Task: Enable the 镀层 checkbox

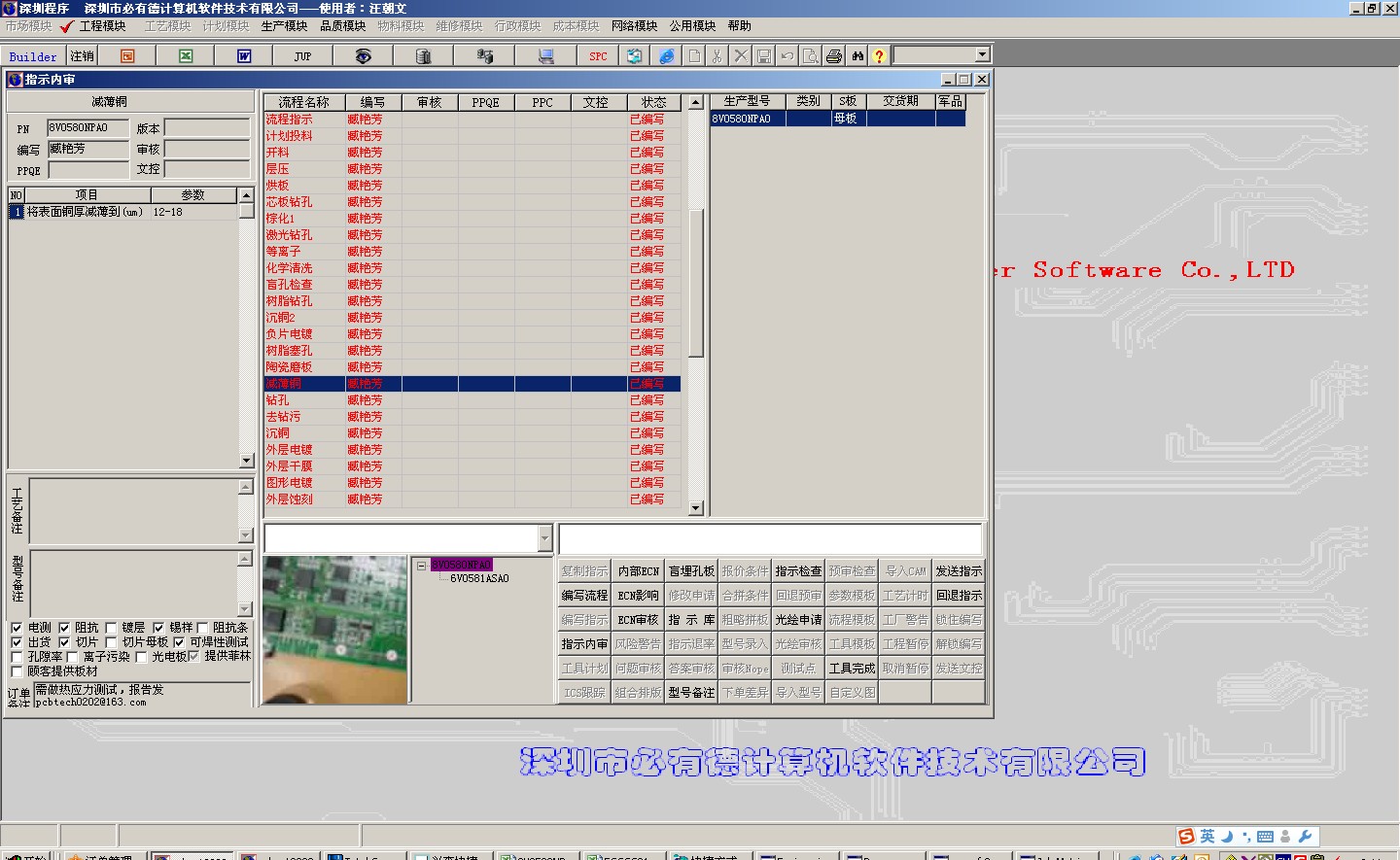Action: pyautogui.click(x=111, y=628)
